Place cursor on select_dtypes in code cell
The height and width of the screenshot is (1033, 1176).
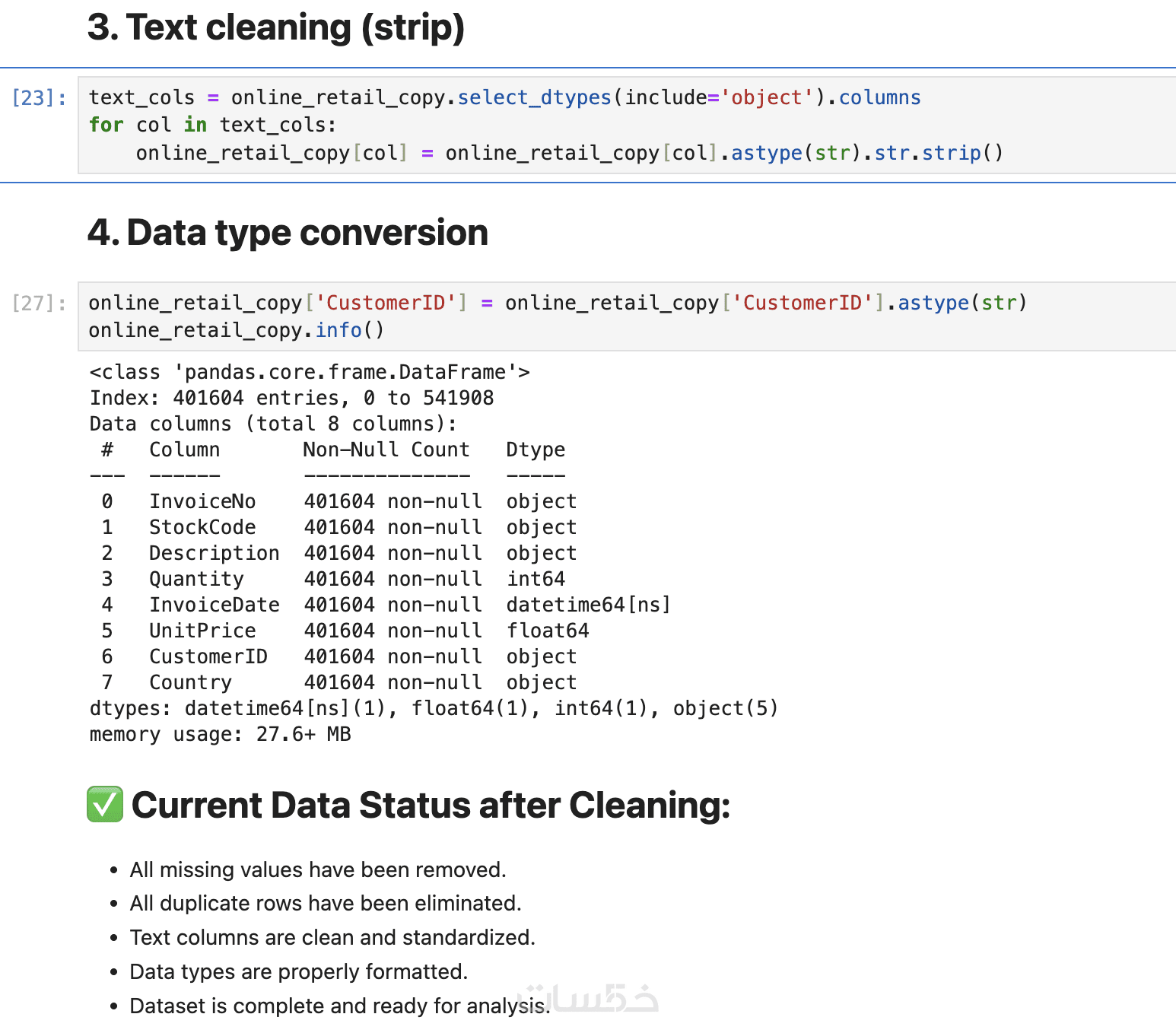pos(534,98)
